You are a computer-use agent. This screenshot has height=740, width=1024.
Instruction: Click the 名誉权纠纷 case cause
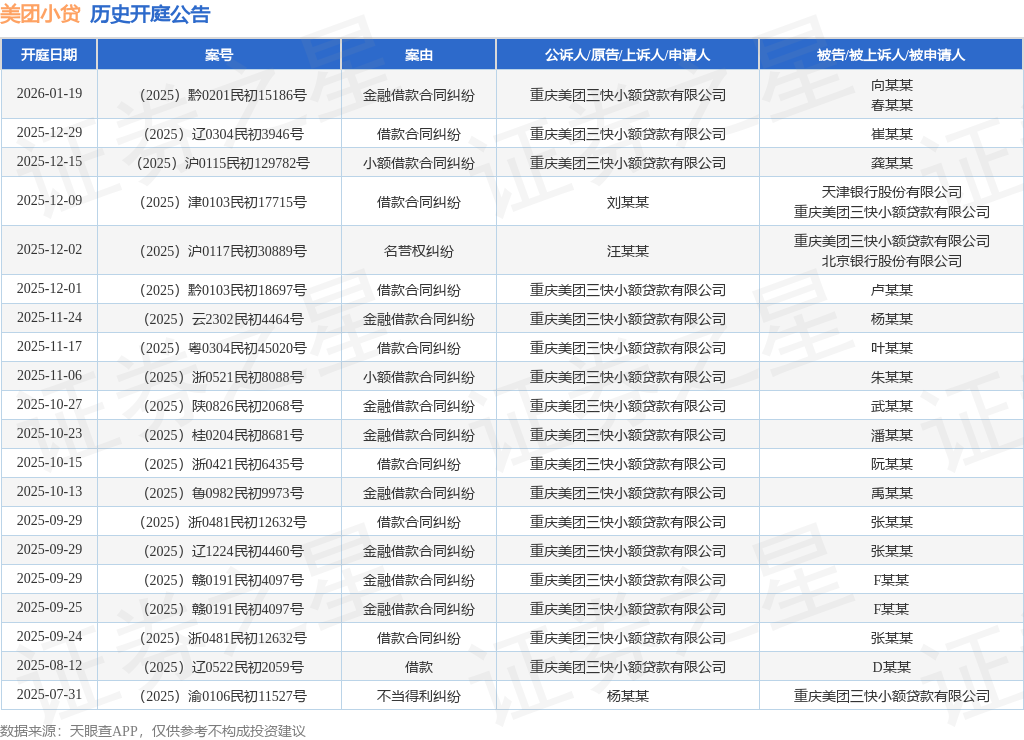[x=419, y=251]
